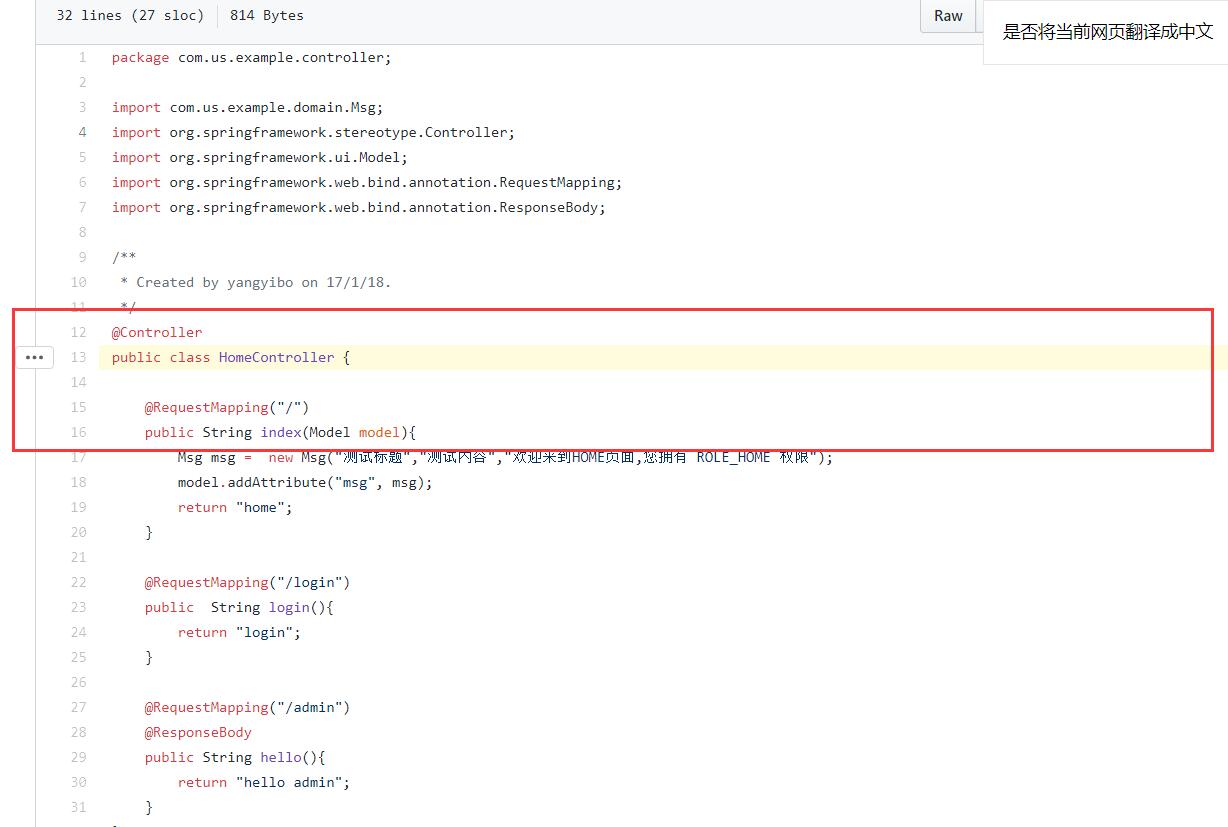Click the @ResponseBody annotation
Screen dimensions: 1228x827
pyautogui.click(x=198, y=733)
